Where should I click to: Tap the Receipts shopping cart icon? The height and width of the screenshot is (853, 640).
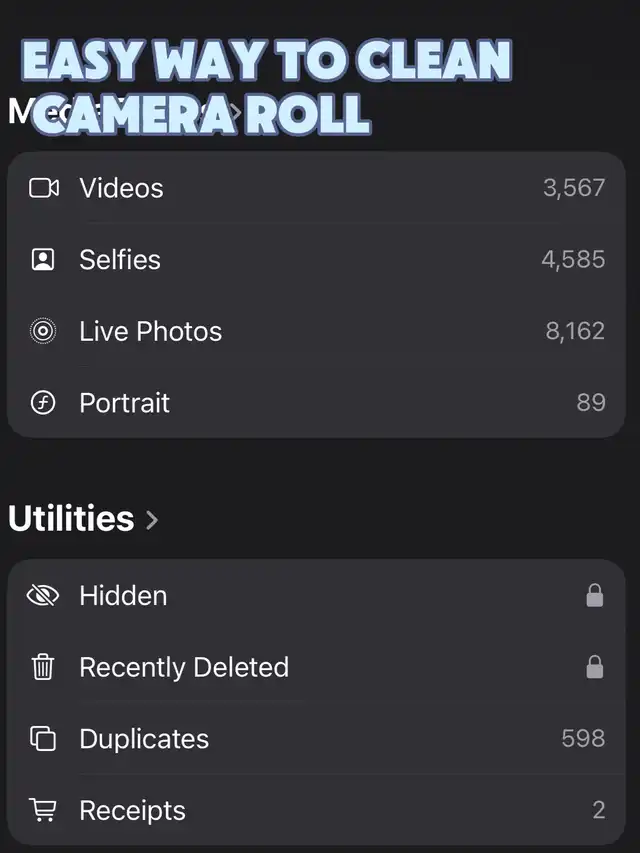(x=43, y=811)
